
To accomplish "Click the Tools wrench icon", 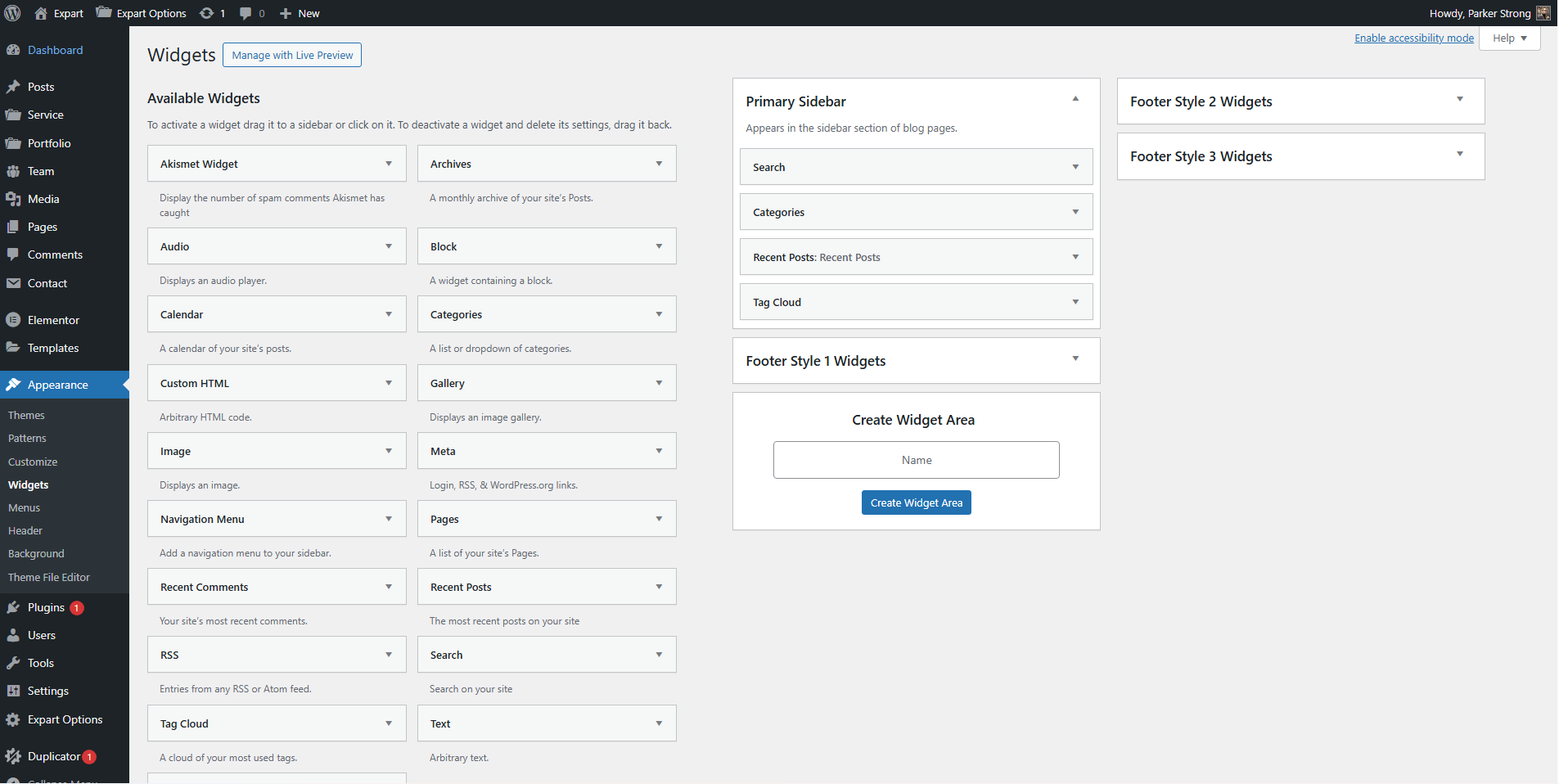I will click(13, 664).
